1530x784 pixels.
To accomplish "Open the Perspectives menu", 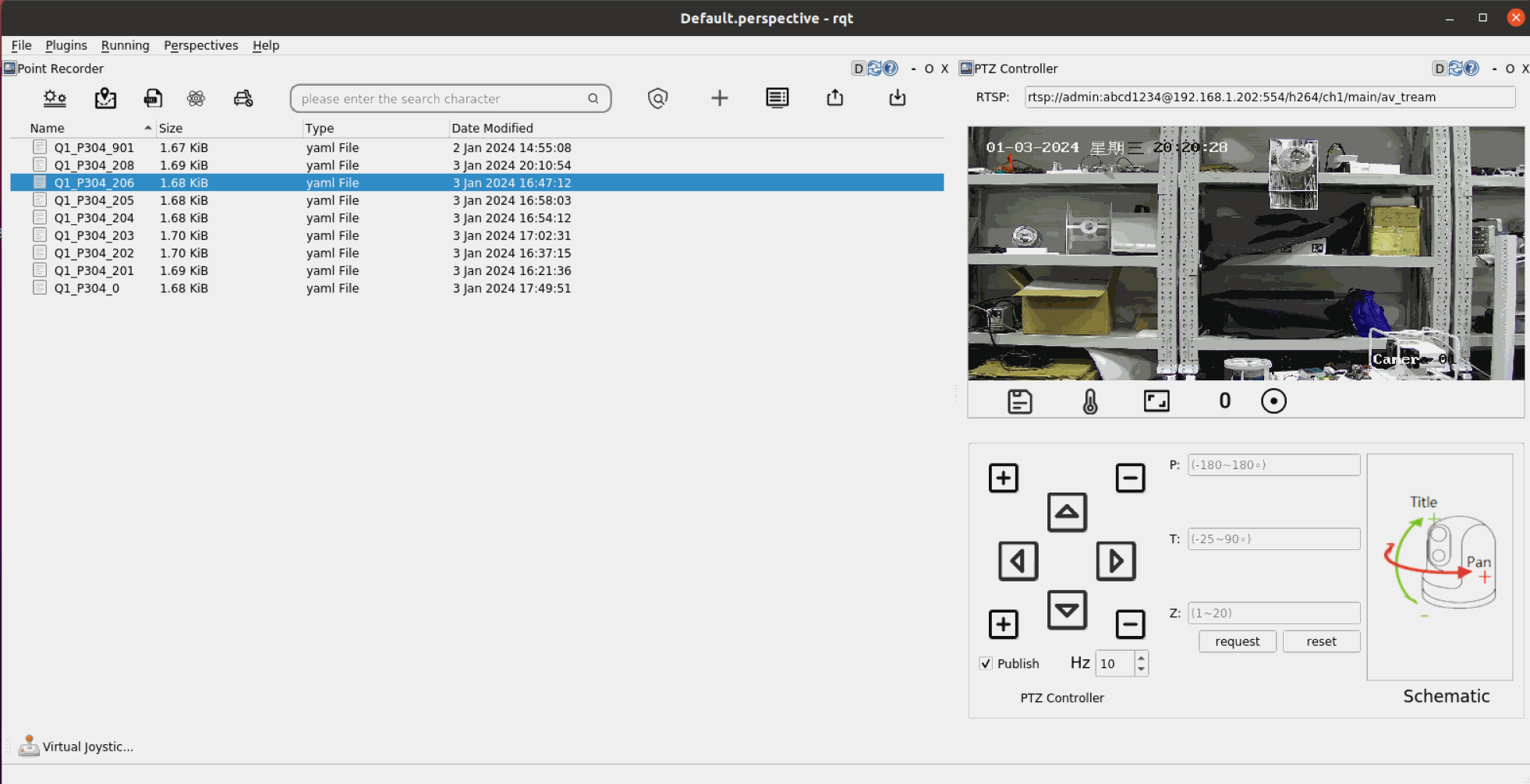I will 200,45.
